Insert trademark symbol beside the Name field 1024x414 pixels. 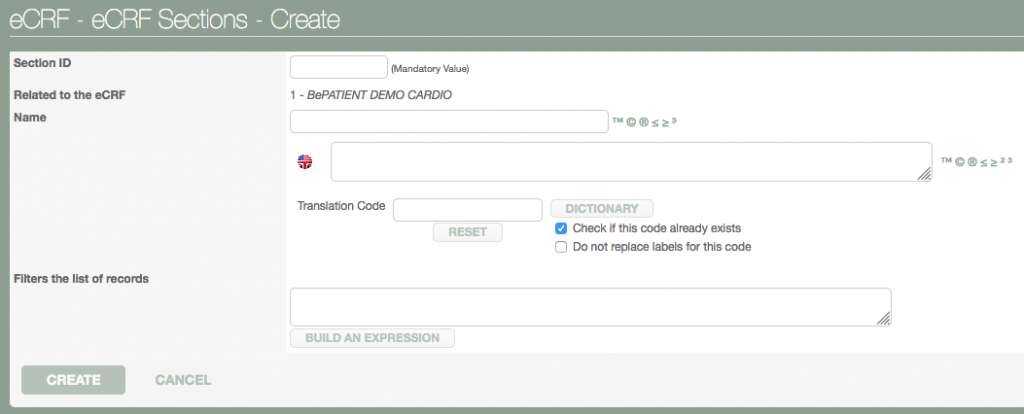click(x=618, y=122)
